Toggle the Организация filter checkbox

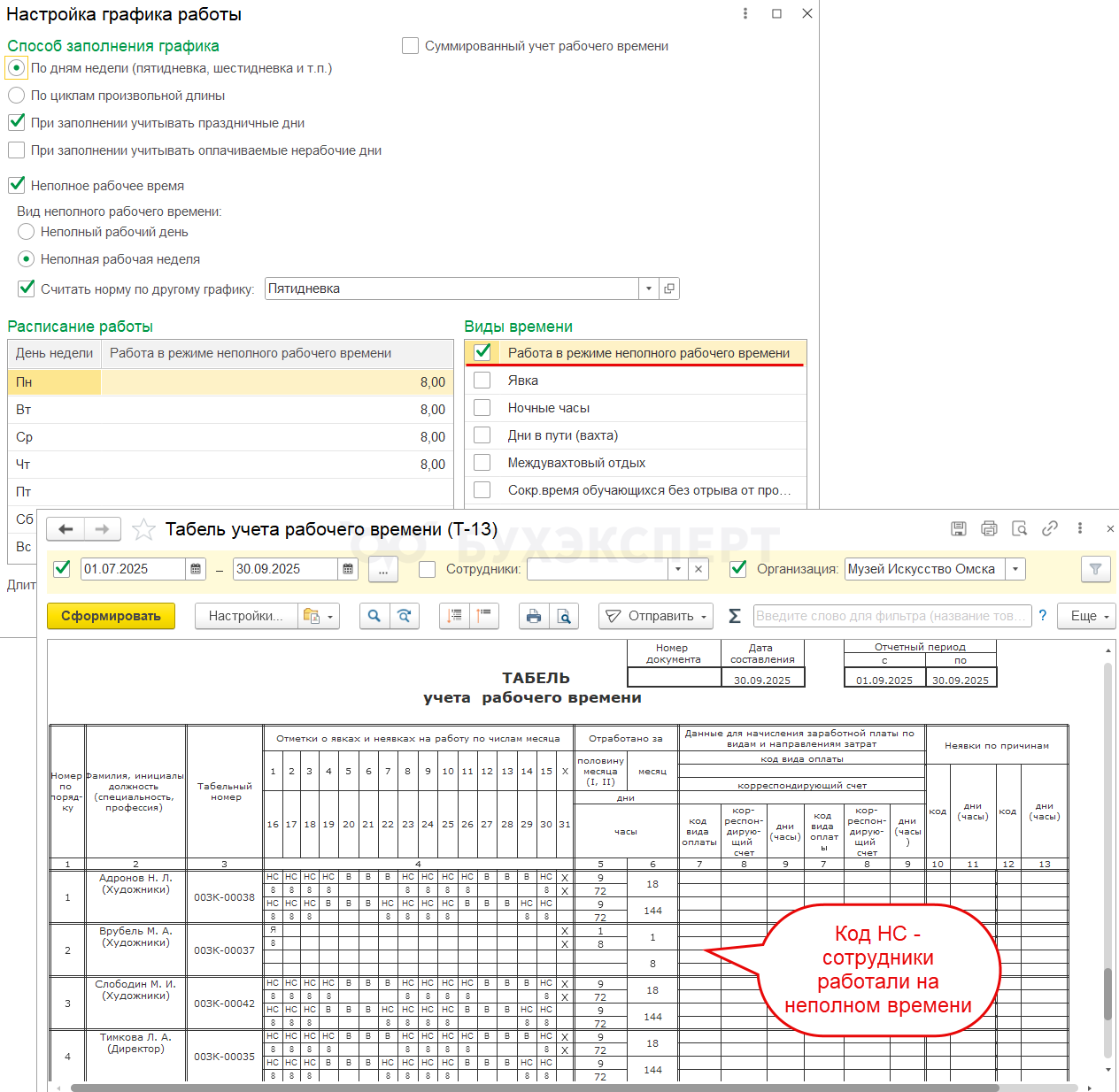click(x=737, y=569)
